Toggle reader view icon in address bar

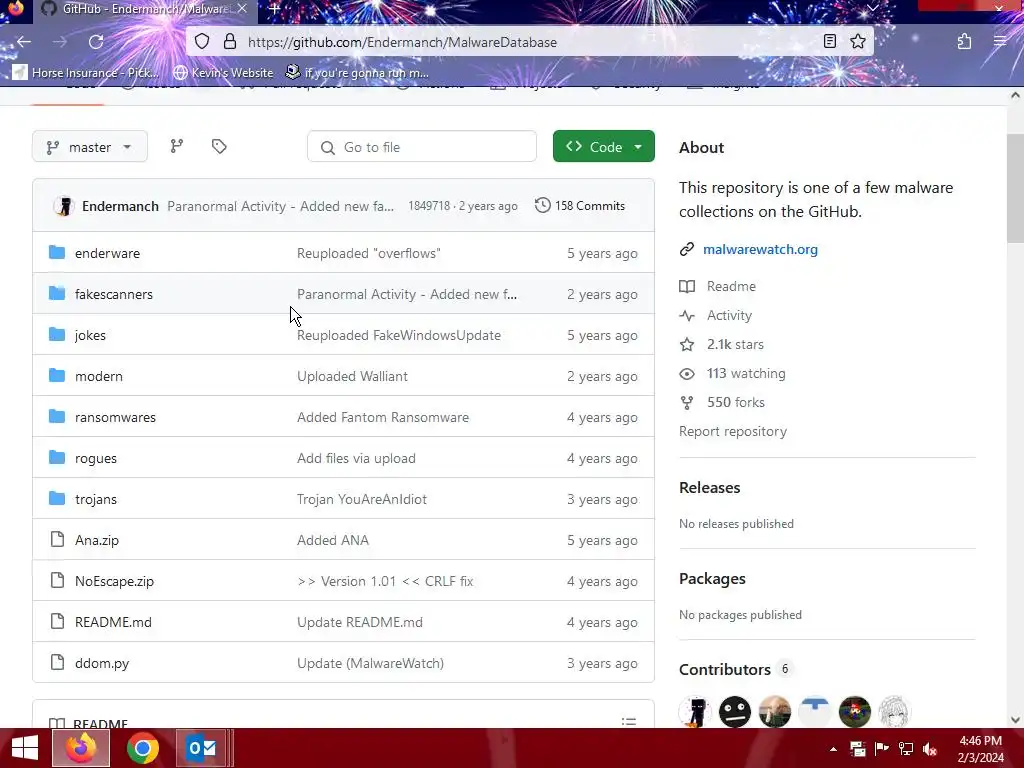(x=829, y=42)
